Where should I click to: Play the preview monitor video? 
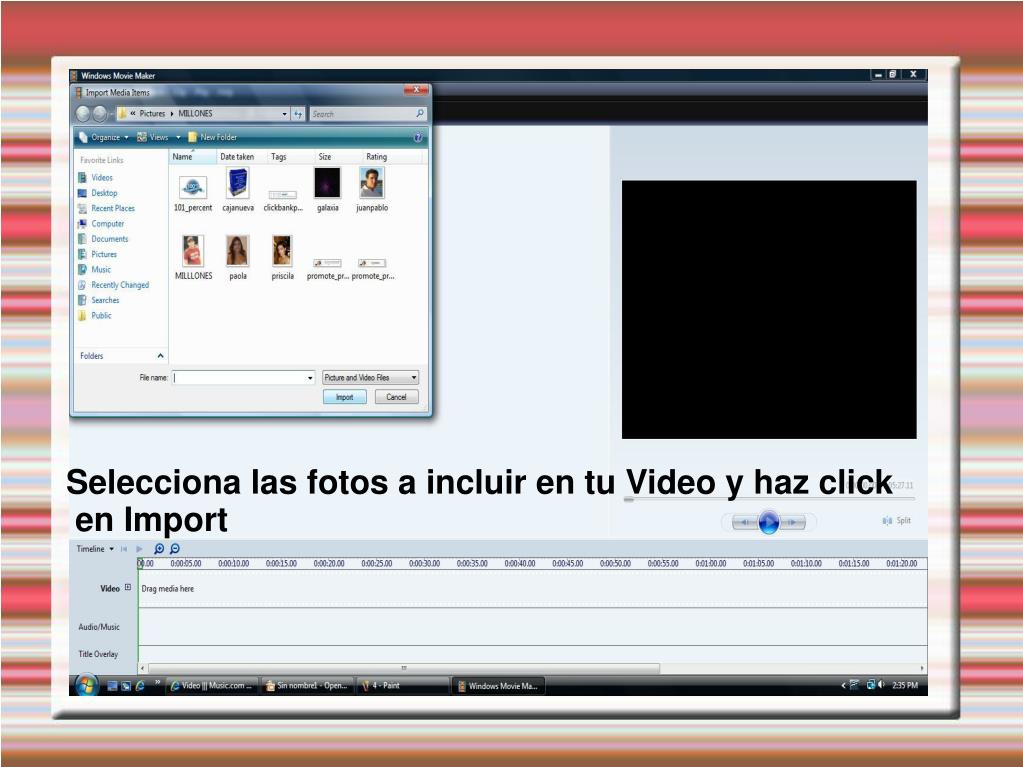[x=769, y=522]
